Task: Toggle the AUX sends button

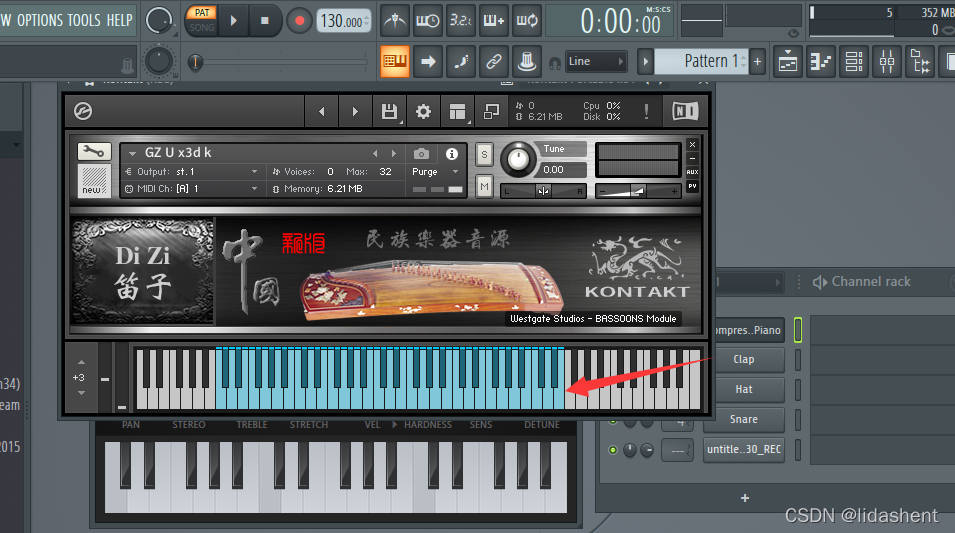Action: (x=692, y=172)
